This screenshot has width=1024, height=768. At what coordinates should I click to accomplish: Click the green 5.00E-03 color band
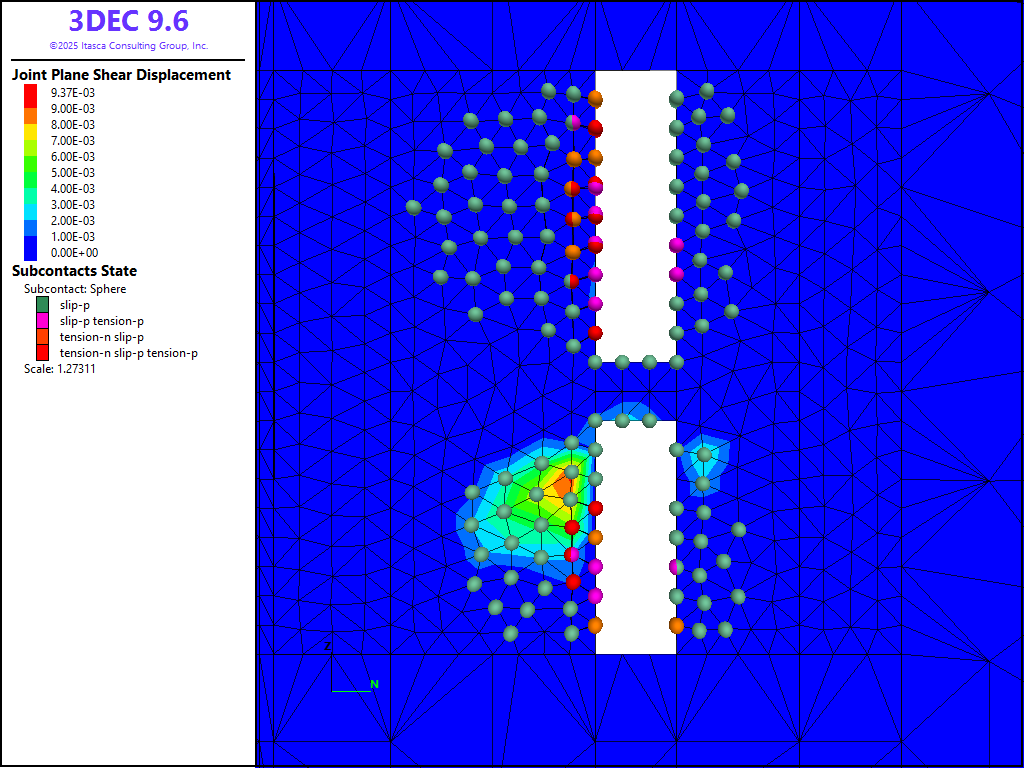pyautogui.click(x=30, y=172)
